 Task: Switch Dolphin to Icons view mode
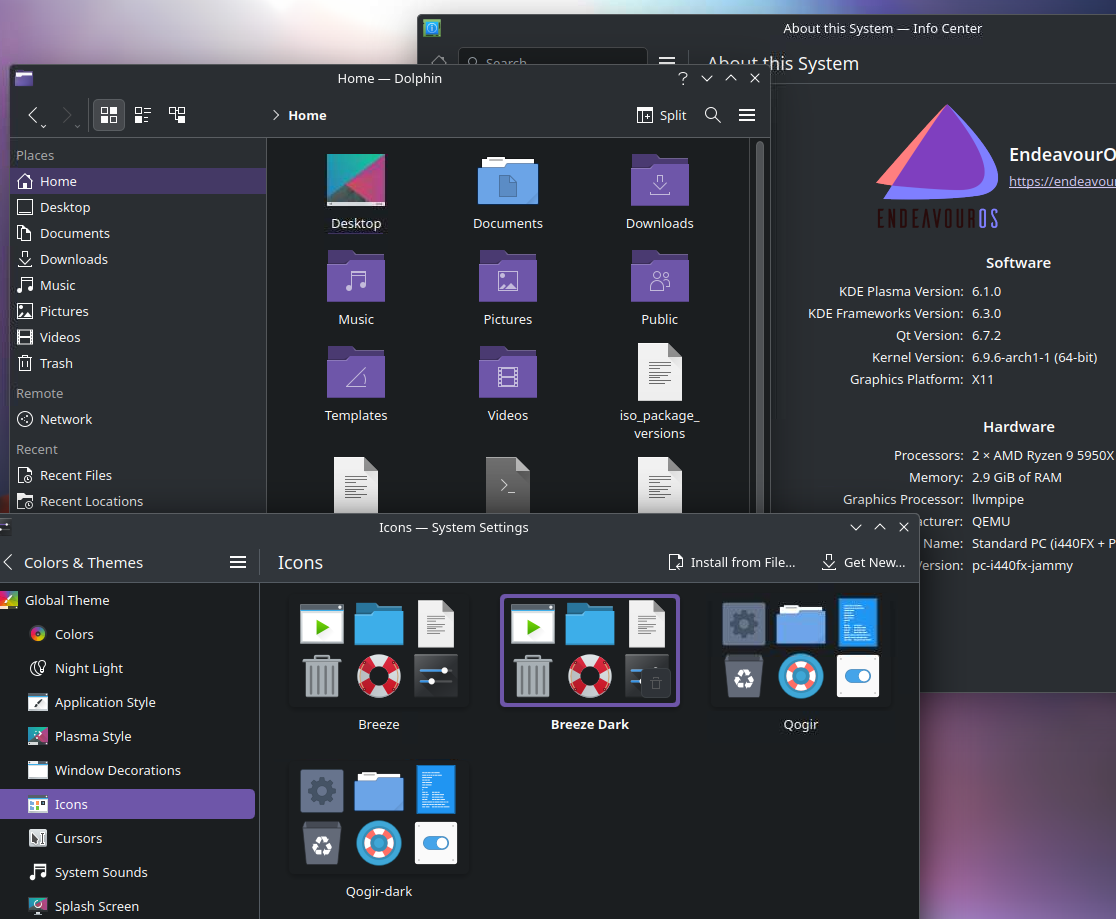click(x=109, y=115)
